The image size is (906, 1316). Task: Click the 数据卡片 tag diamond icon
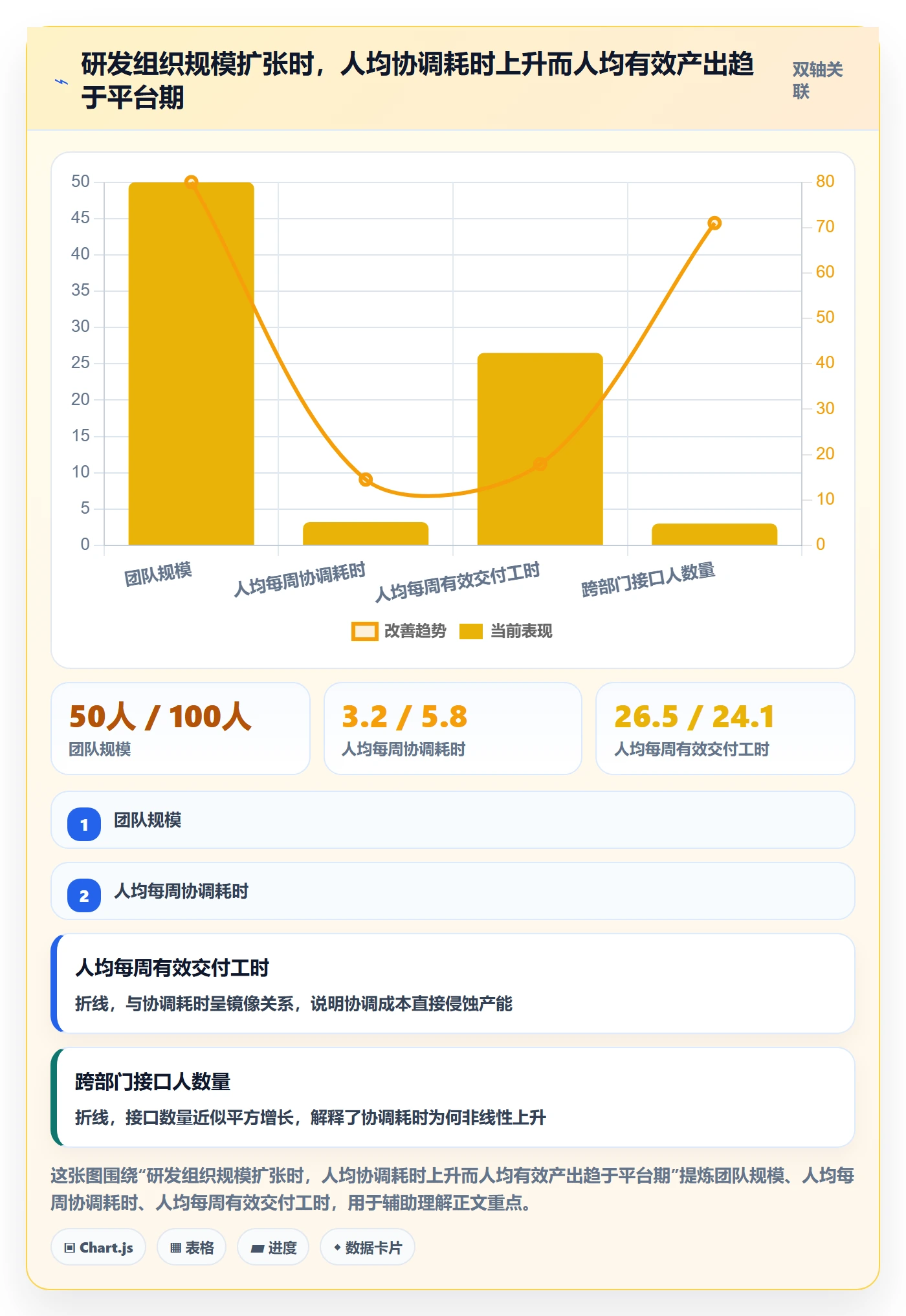coord(337,1247)
